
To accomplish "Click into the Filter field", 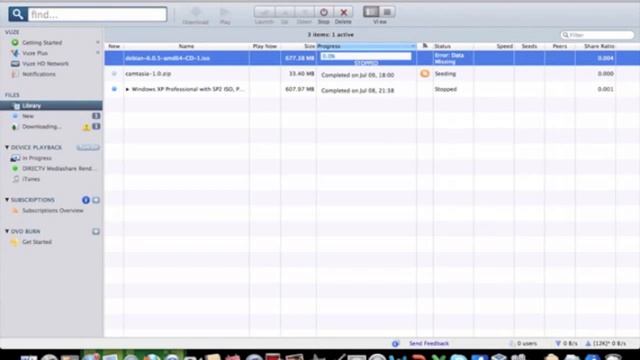I will click(597, 35).
